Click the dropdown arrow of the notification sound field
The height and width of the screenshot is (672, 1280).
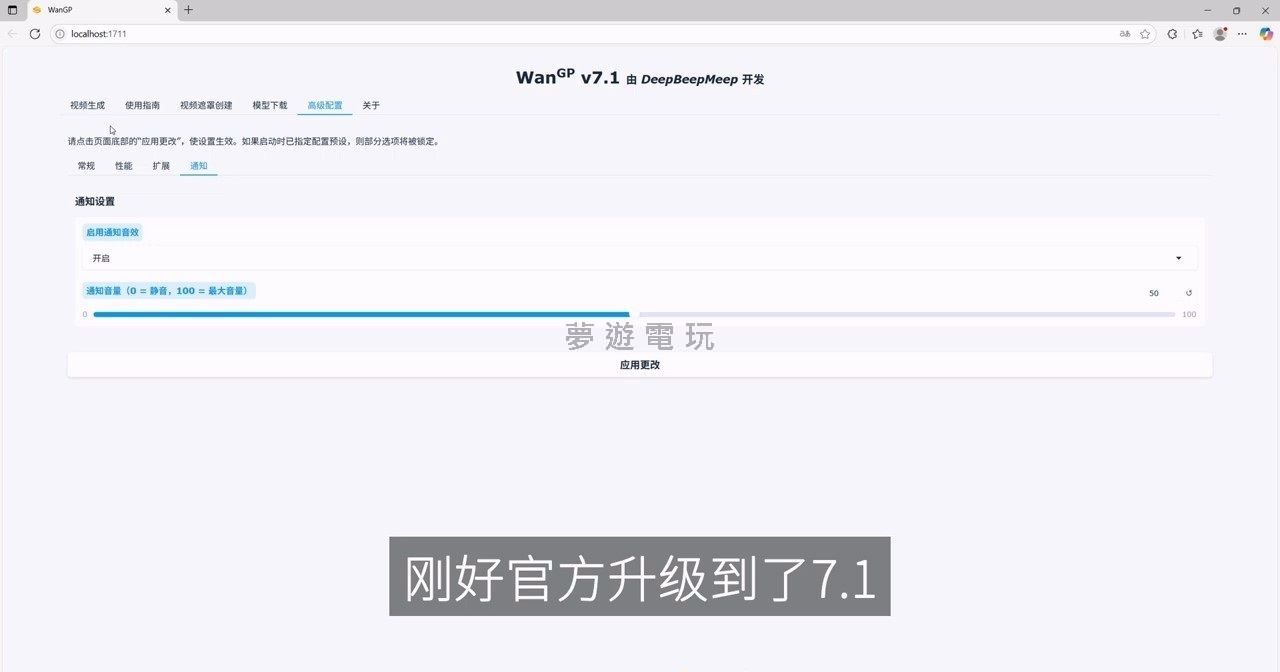pyautogui.click(x=1179, y=258)
